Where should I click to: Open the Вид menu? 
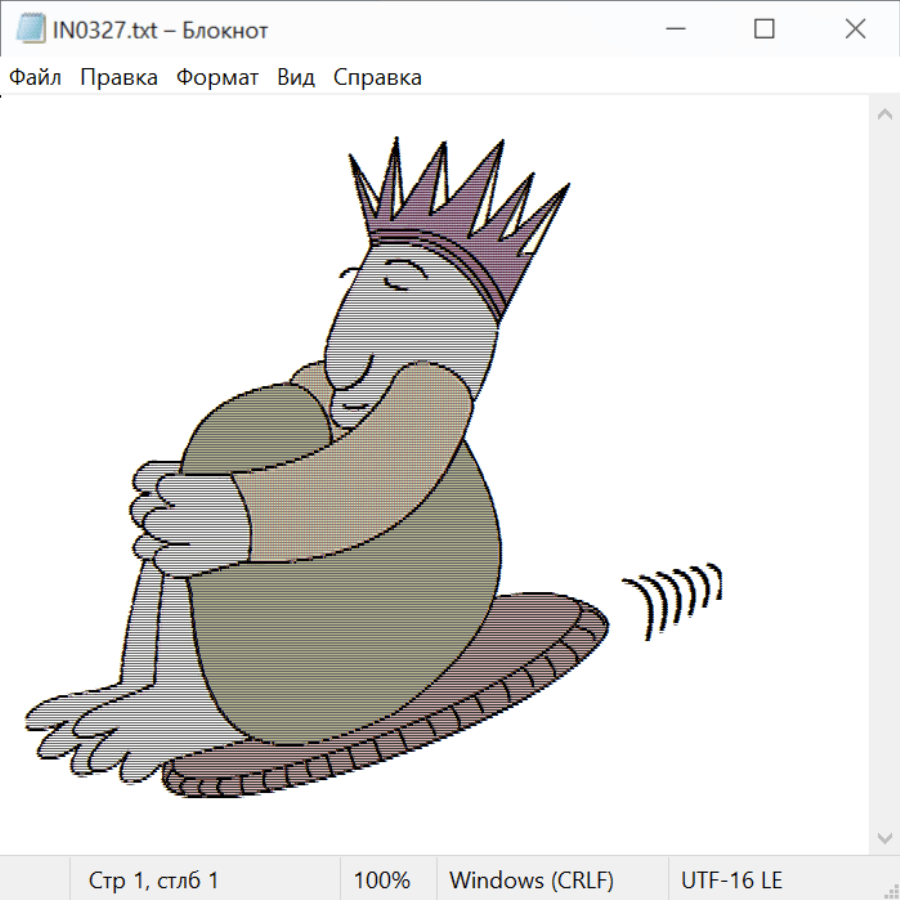click(296, 78)
